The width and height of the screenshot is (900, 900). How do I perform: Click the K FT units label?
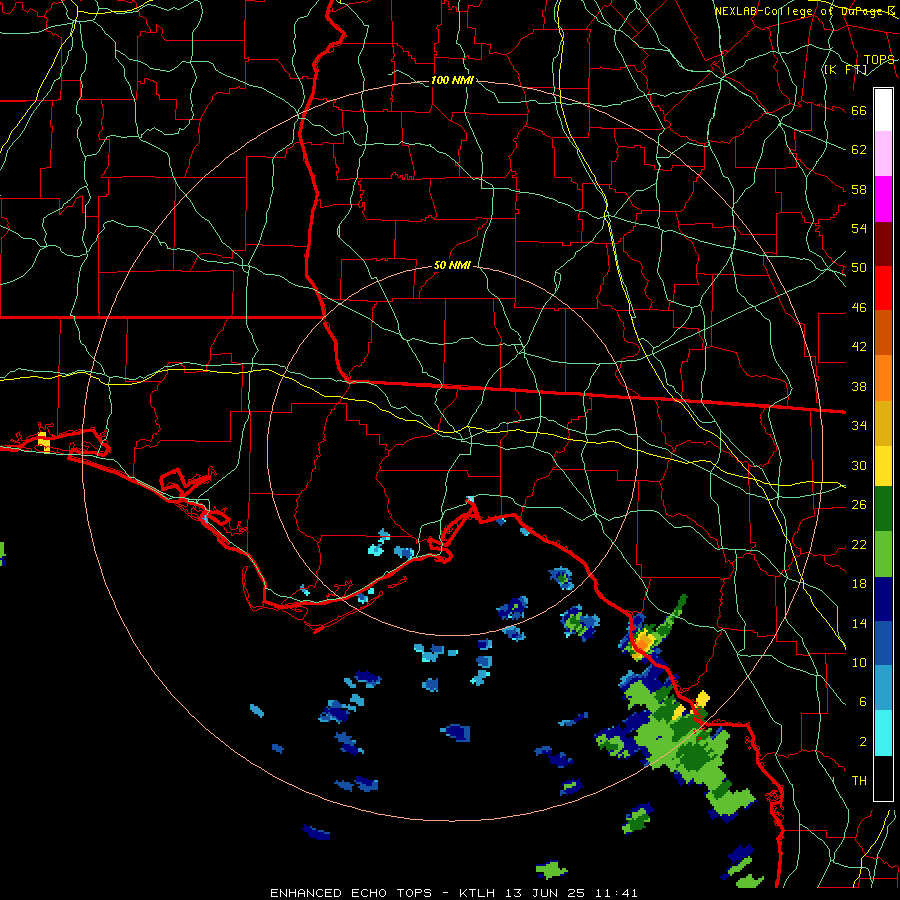point(845,70)
